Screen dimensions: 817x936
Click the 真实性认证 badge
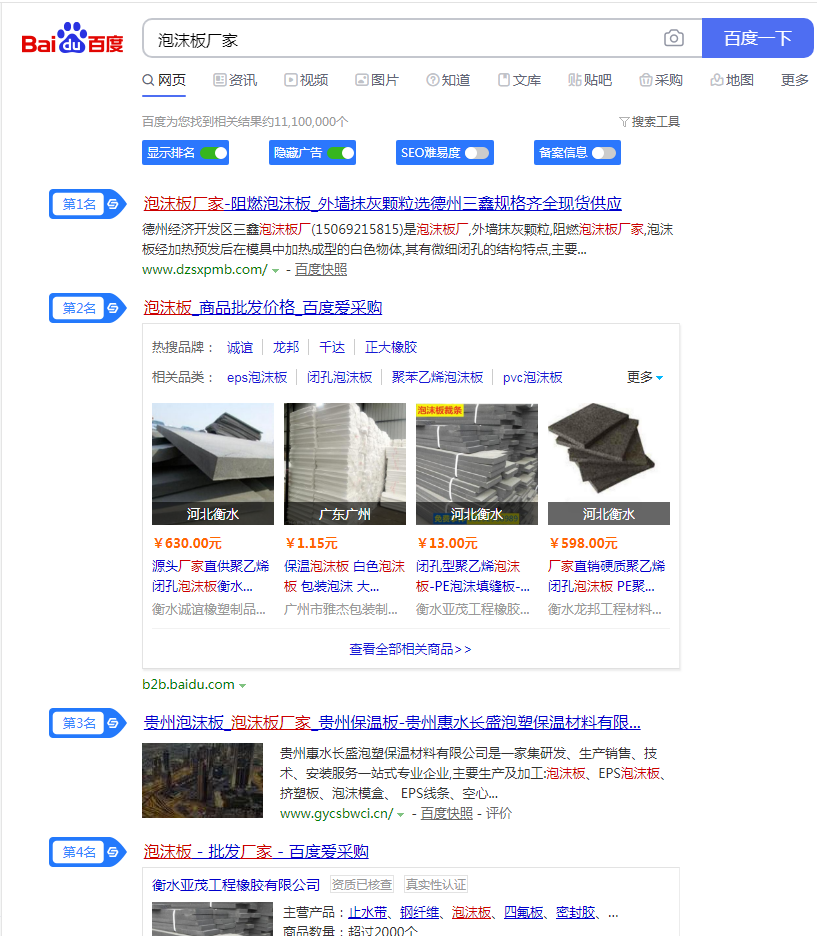click(x=436, y=885)
